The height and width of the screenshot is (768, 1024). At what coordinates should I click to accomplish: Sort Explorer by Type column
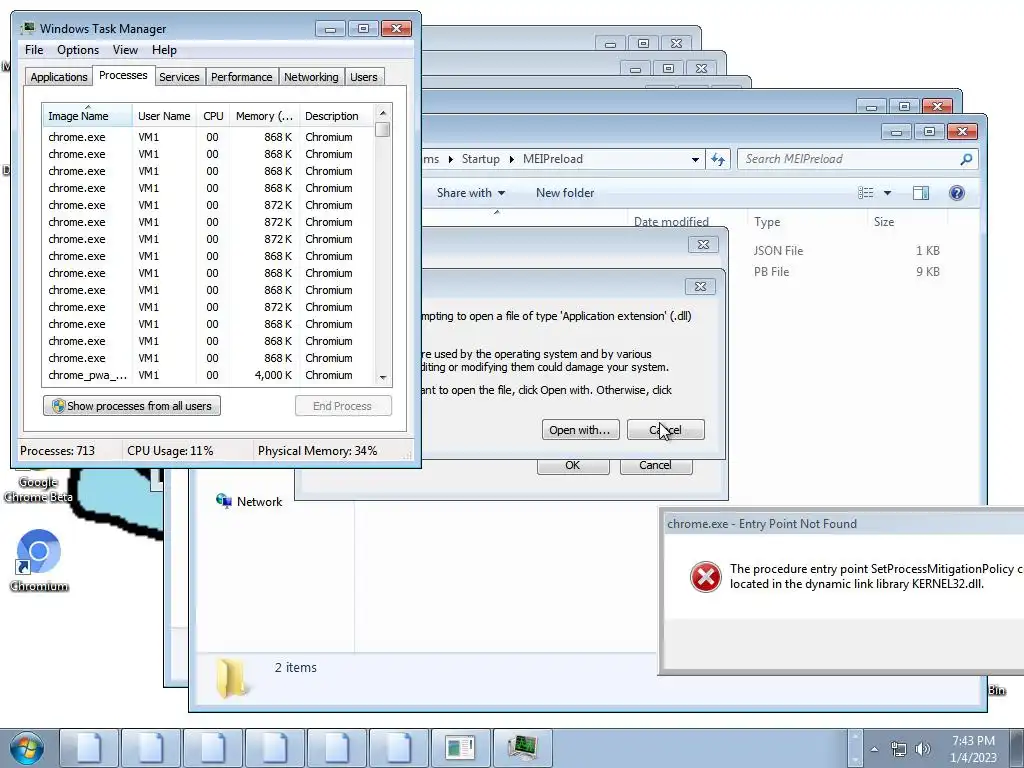coord(807,222)
